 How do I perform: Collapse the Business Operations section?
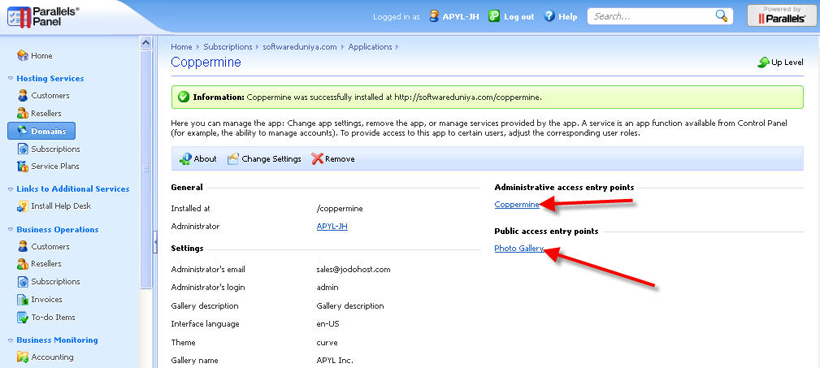point(10,229)
